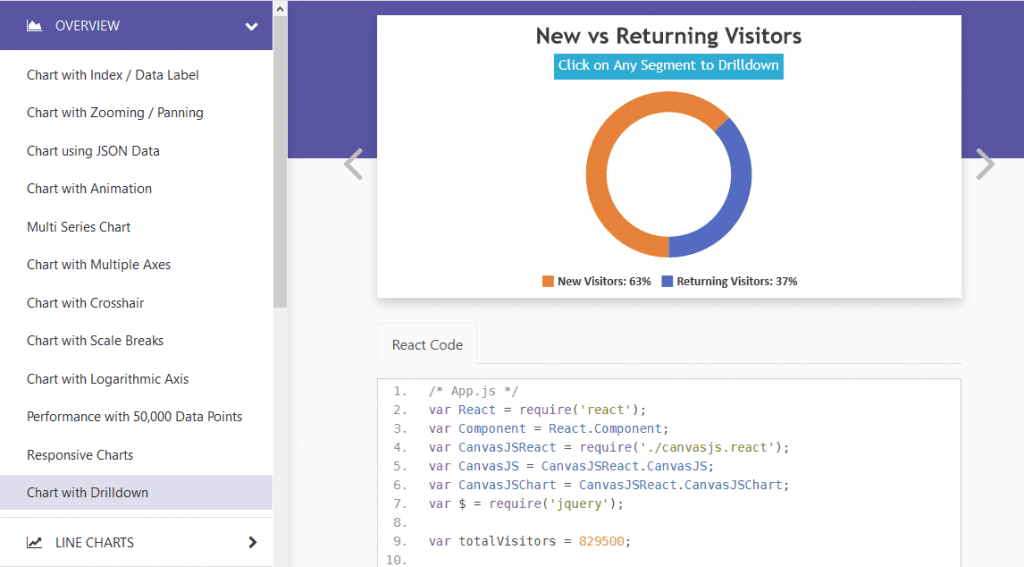Click the New vs Returning Visitors title
This screenshot has width=1024, height=567.
tap(669, 36)
